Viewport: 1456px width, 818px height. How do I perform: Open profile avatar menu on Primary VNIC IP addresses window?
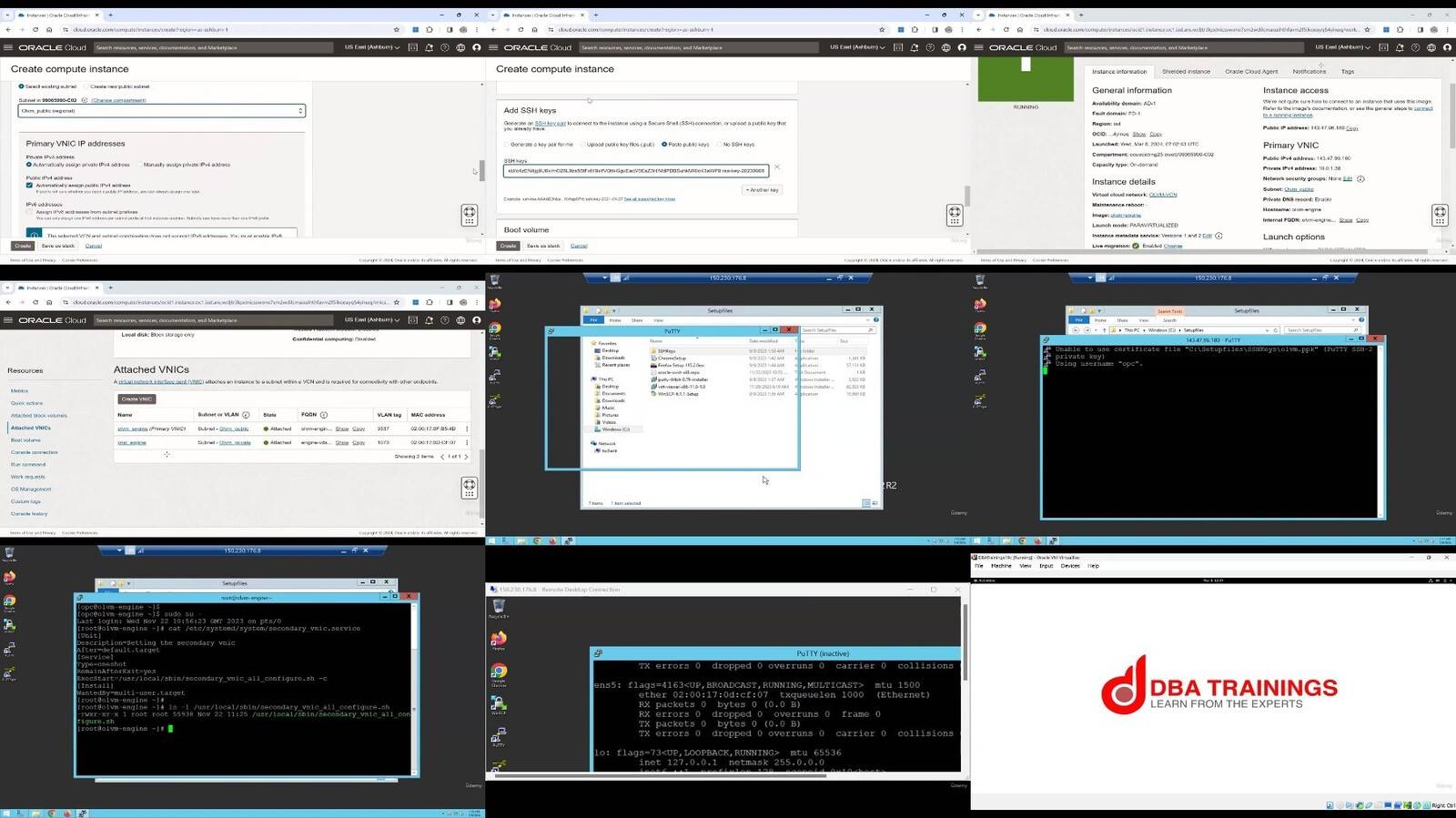476,47
